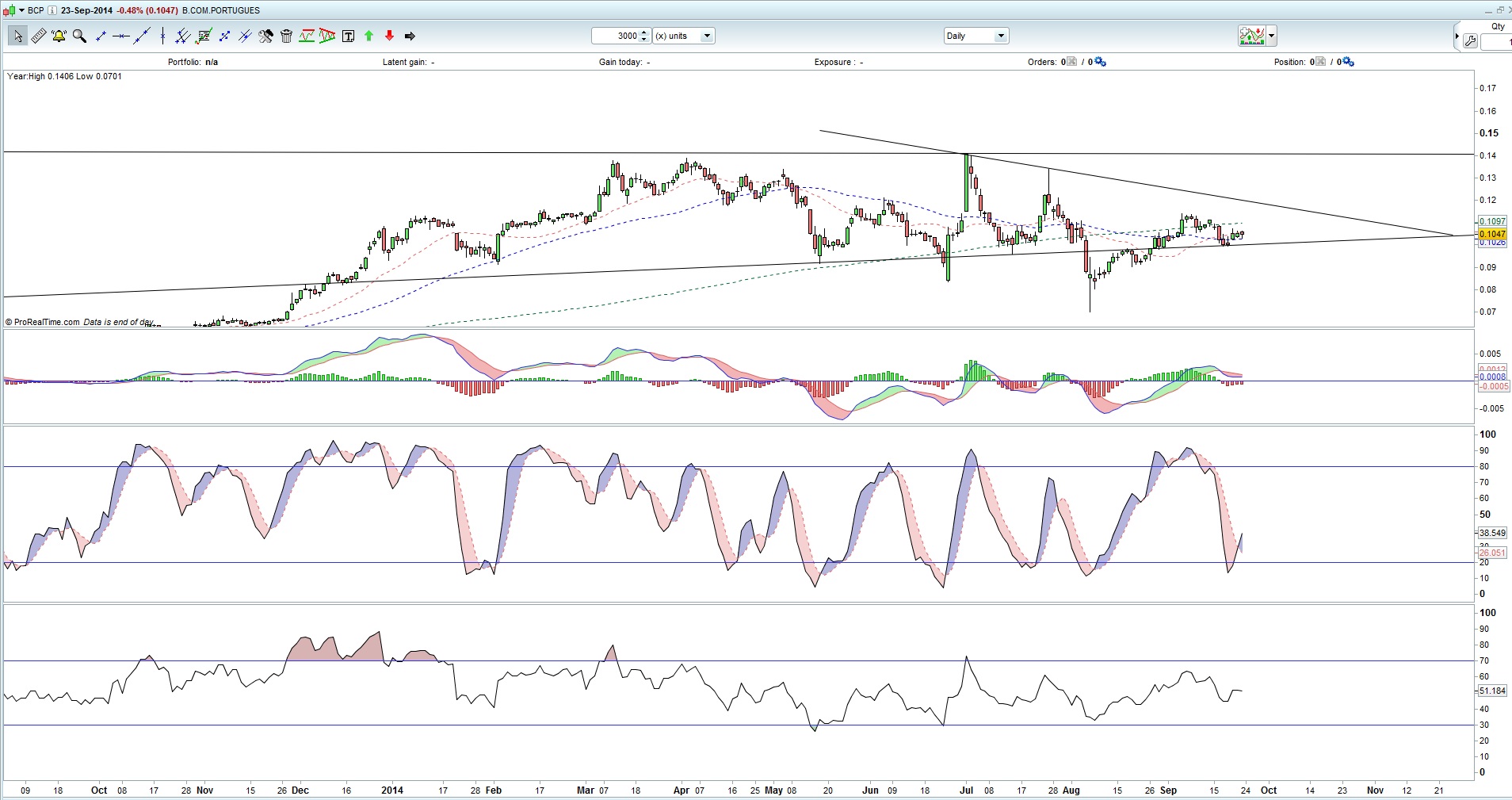The image size is (1512, 800).
Task: Click the trash can delete icon
Action: 287,36
